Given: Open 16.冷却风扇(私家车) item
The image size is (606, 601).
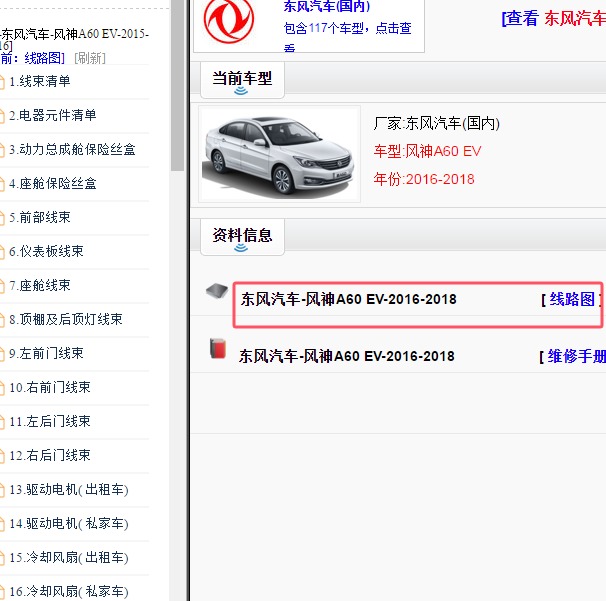Looking at the screenshot, I should coord(69,592).
